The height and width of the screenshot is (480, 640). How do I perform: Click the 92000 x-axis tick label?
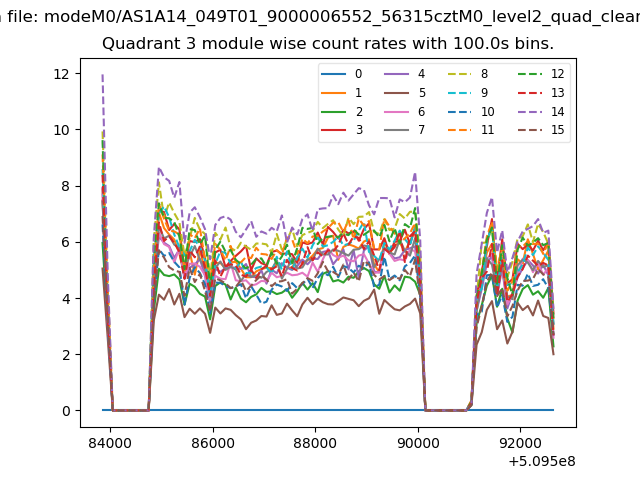520,439
